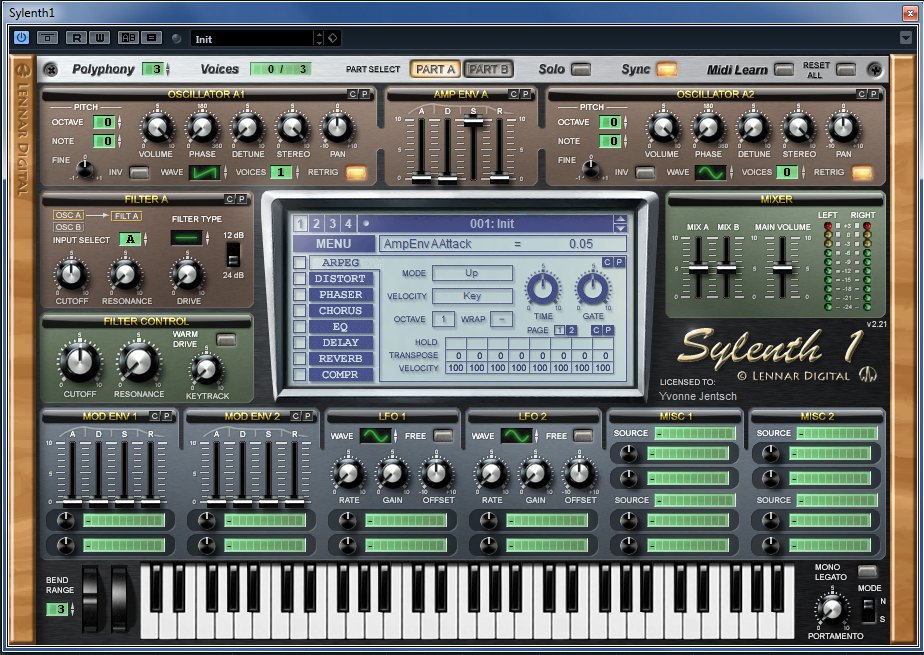Click the Read automation R icon
Image resolution: width=924 pixels, height=655 pixels.
point(77,38)
